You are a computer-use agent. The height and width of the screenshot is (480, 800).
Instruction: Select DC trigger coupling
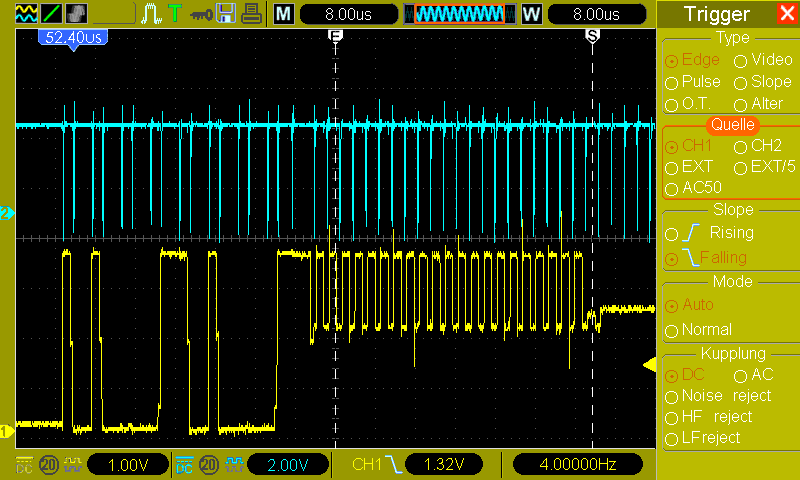pos(685,375)
